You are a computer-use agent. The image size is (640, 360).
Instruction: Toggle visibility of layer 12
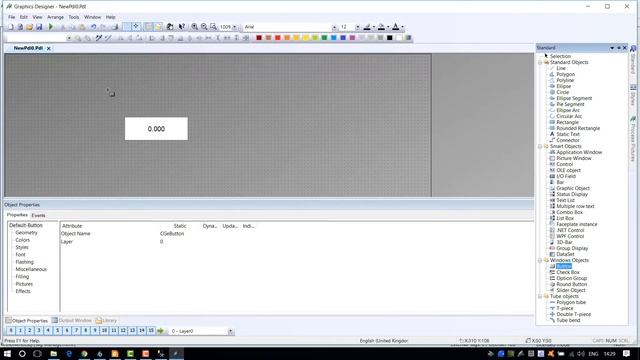[x=123, y=331]
